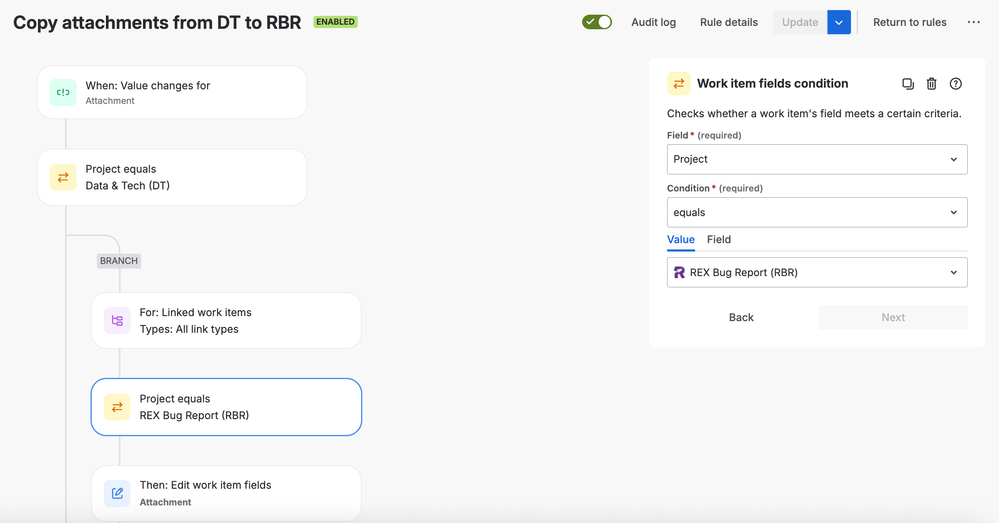The height and width of the screenshot is (523, 999).
Task: Click the branch icon on the 'For: Linked work items' step
Action: point(117,320)
